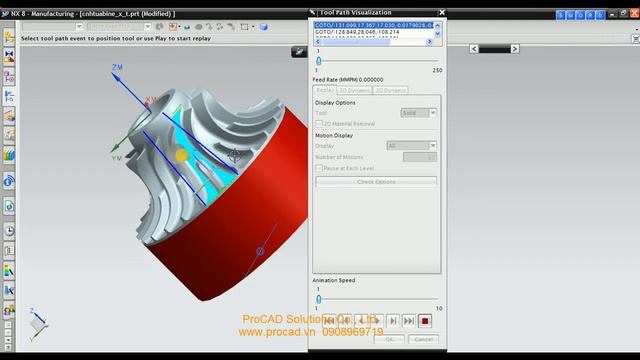Click the gray ellipse toolbar icon
The height and width of the screenshot is (360, 640).
pyautogui.click(x=198, y=27)
